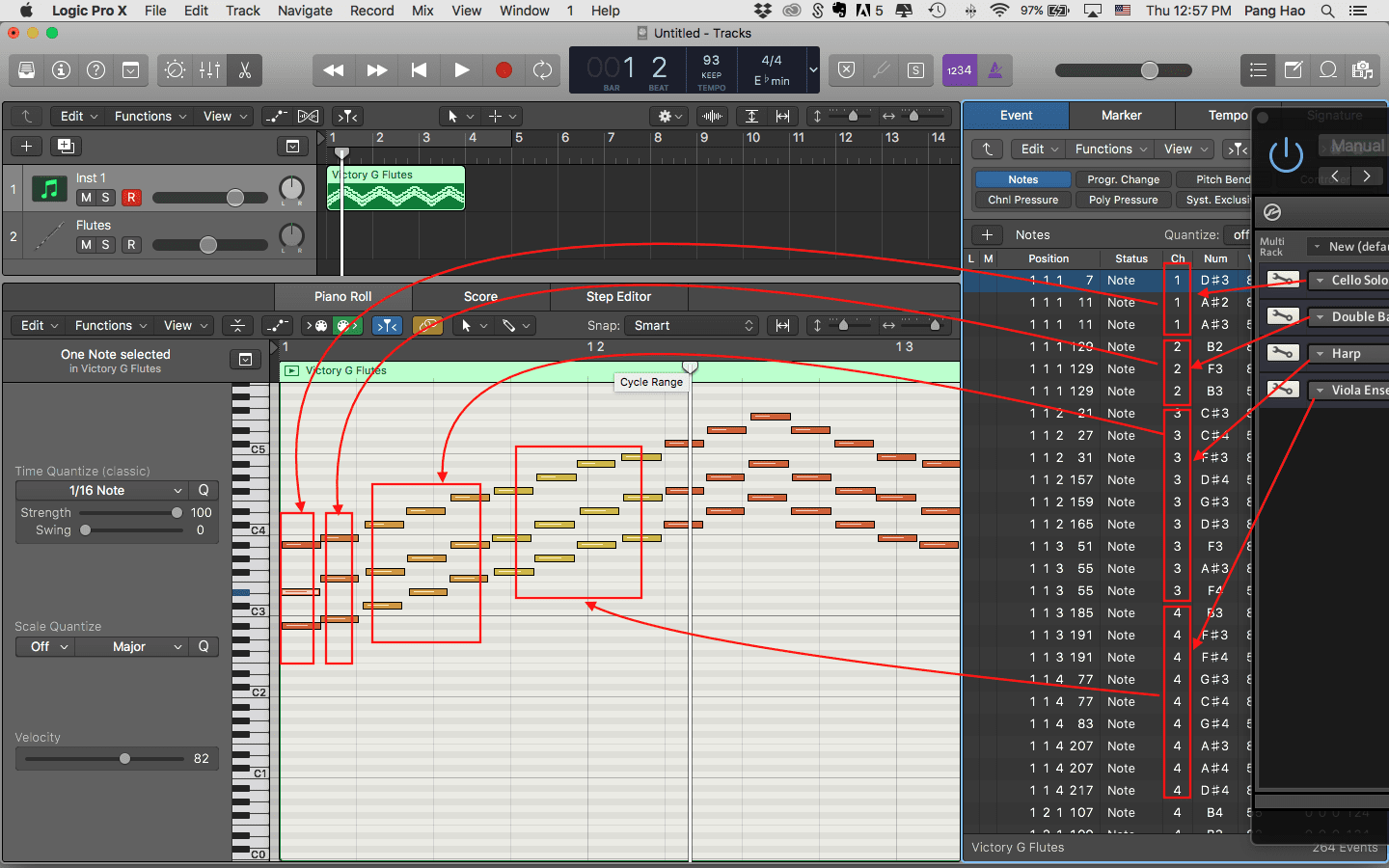1389x868 pixels.
Task: Toggle the Smart Controls dial button
Action: pos(175,70)
